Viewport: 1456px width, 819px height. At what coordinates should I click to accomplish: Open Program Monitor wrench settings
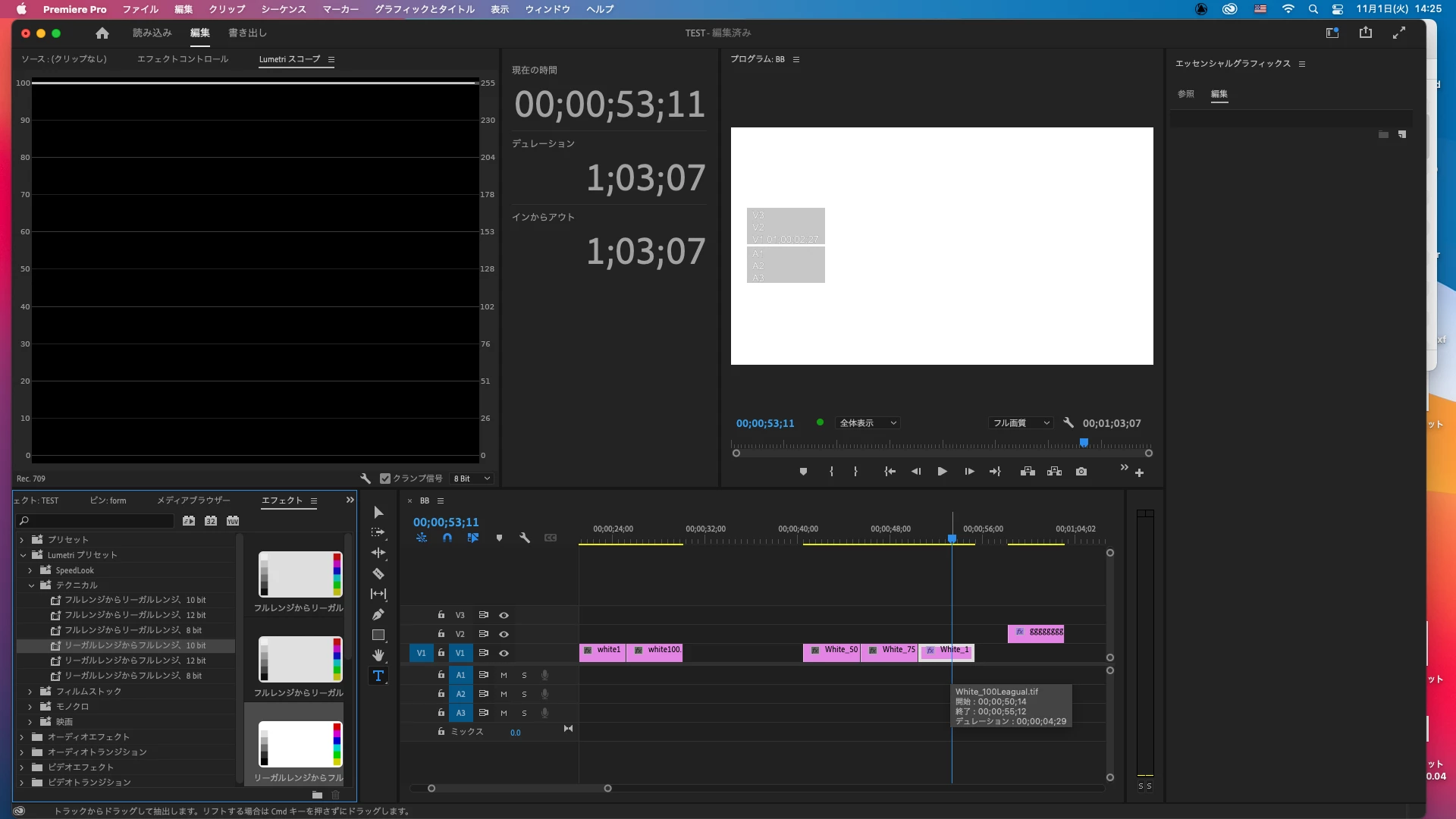1068,423
